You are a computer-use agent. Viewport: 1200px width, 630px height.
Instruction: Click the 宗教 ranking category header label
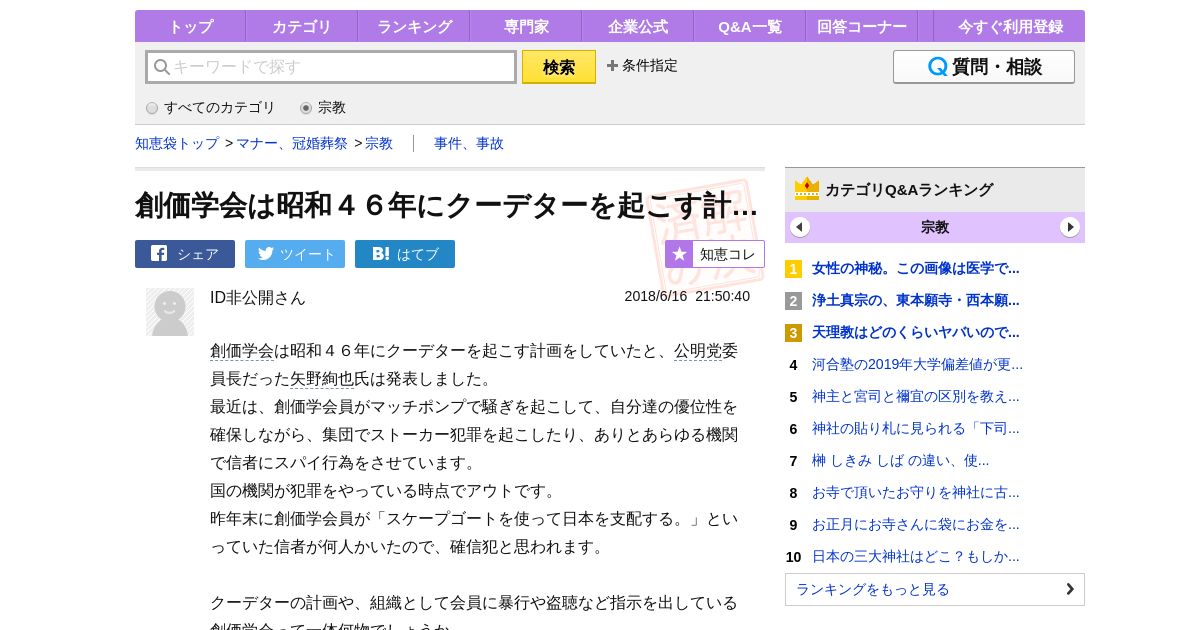point(935,227)
